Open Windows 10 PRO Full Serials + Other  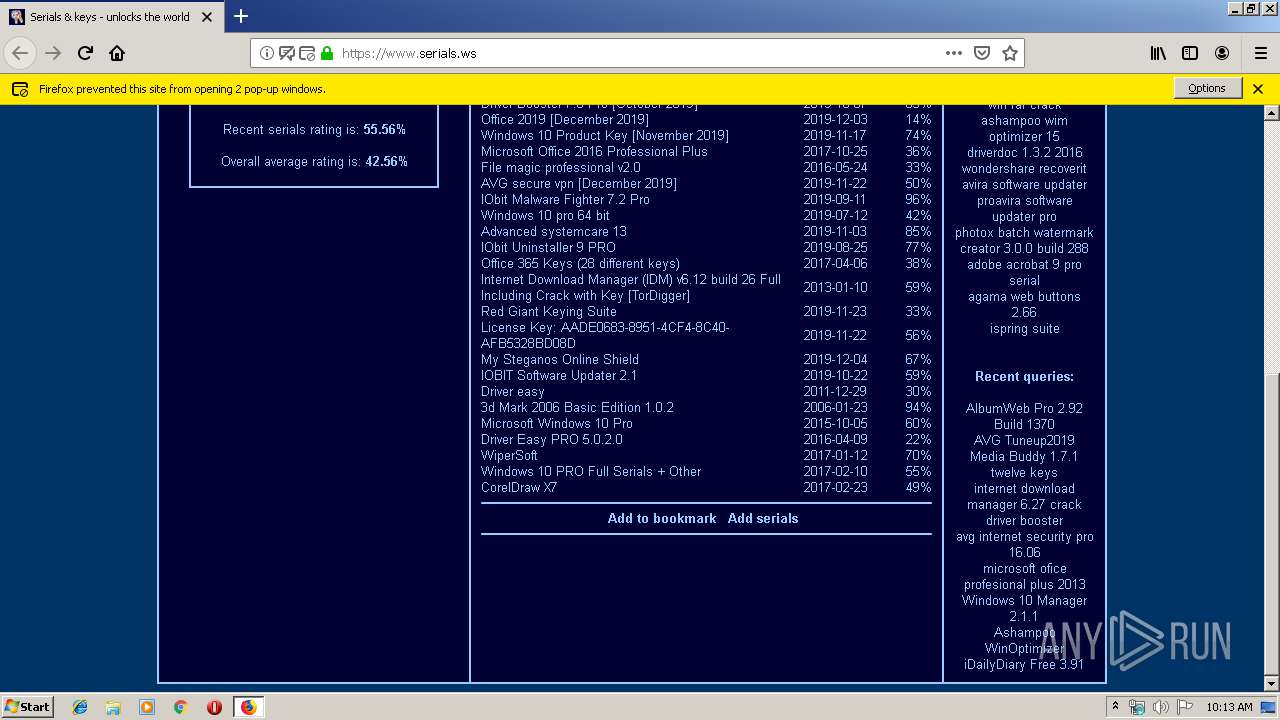(x=591, y=471)
